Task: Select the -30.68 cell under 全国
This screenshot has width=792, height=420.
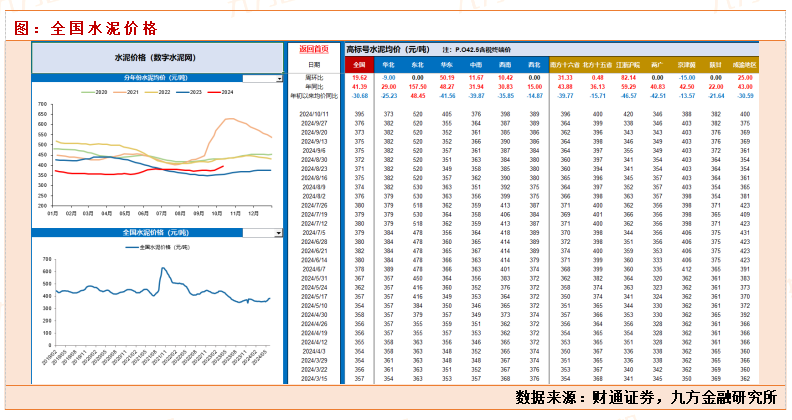Action: click(360, 96)
